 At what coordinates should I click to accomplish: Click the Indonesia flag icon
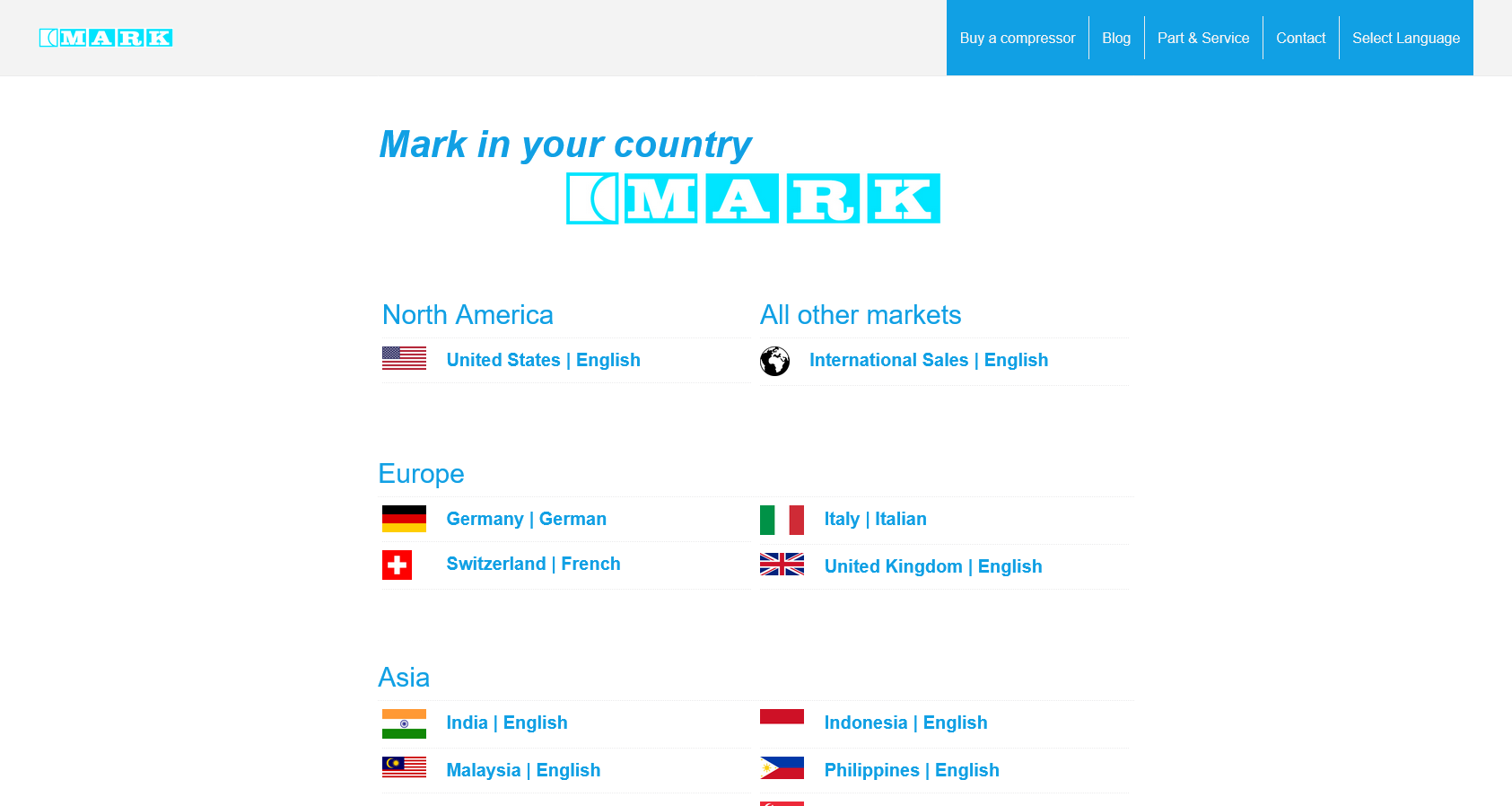point(782,716)
